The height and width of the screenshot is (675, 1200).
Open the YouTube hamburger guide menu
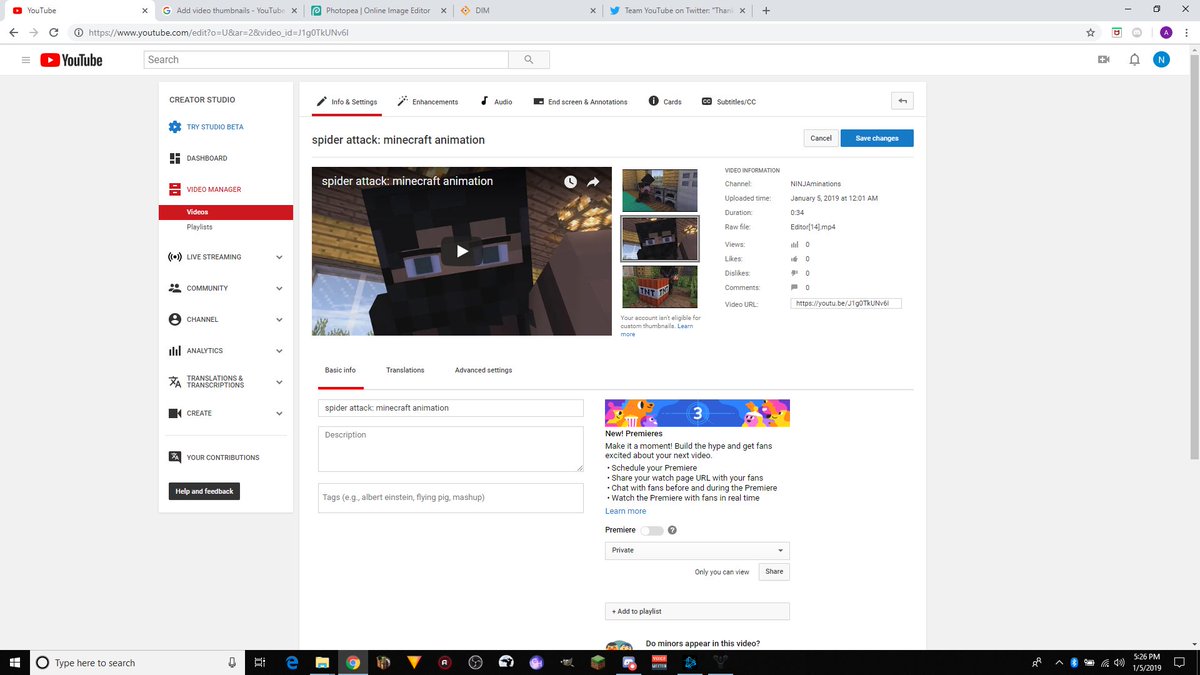pos(25,60)
